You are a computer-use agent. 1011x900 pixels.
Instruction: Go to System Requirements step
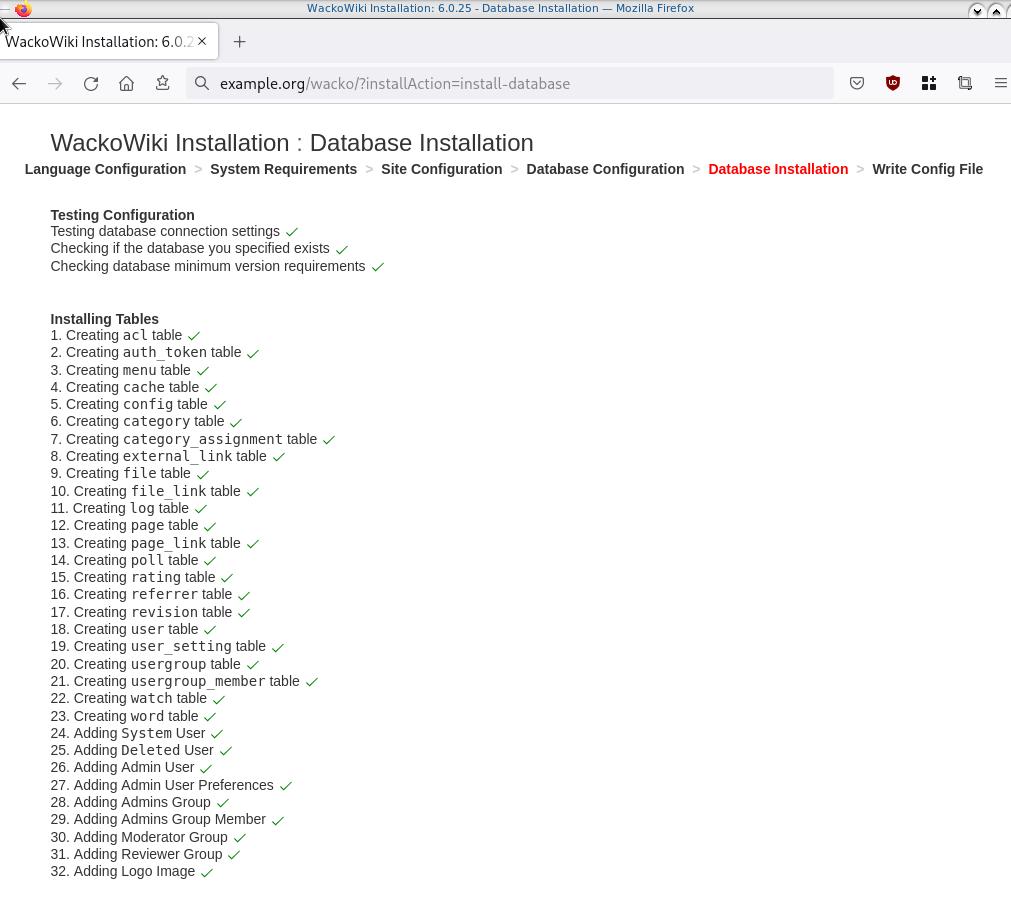pyautogui.click(x=283, y=169)
